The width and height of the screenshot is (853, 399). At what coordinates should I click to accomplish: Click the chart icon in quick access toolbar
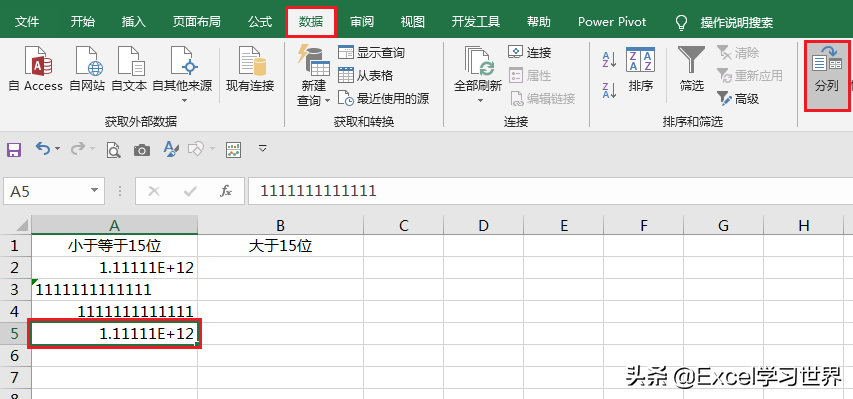[233, 150]
